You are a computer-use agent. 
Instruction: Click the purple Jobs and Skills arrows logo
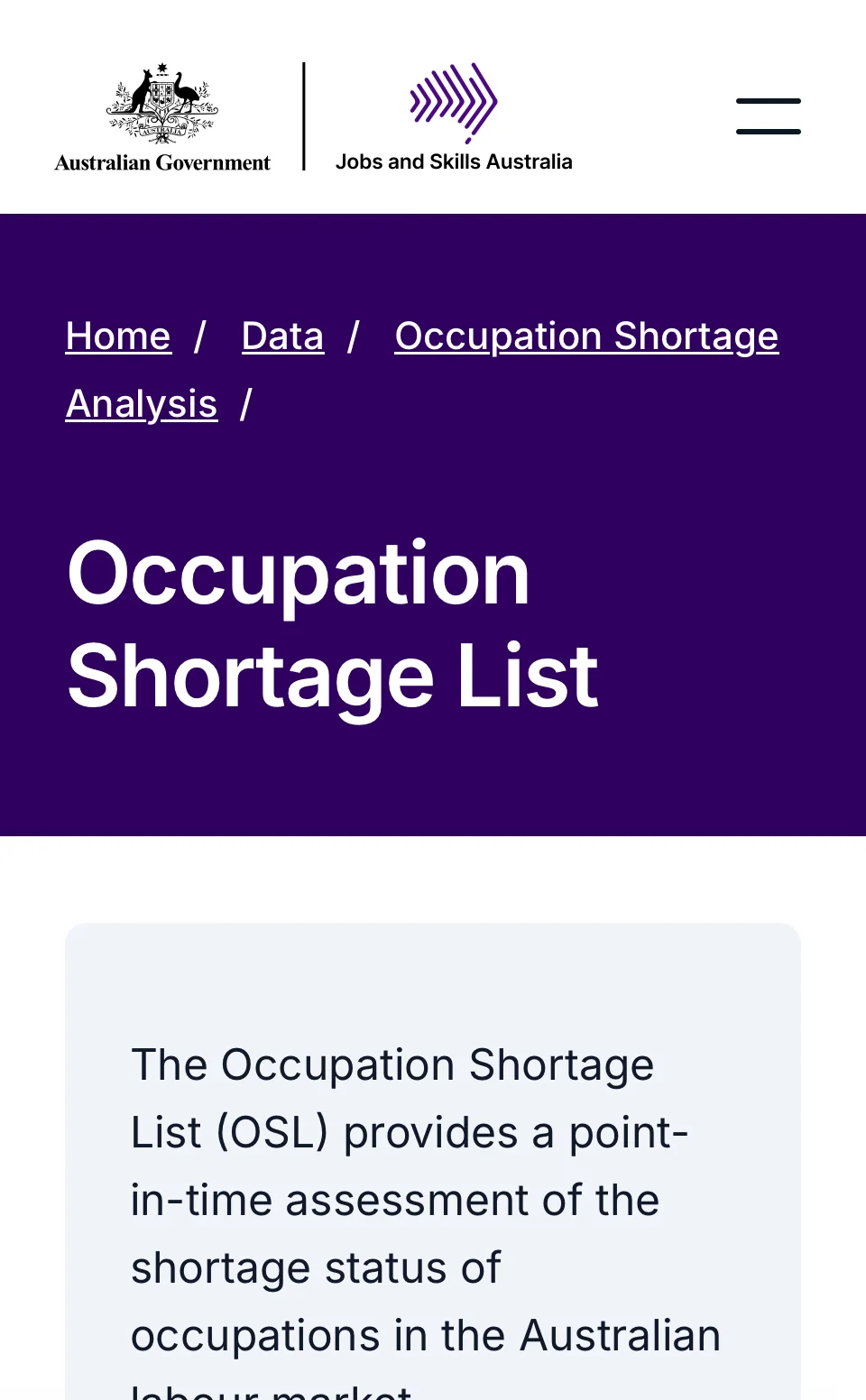[x=454, y=103]
